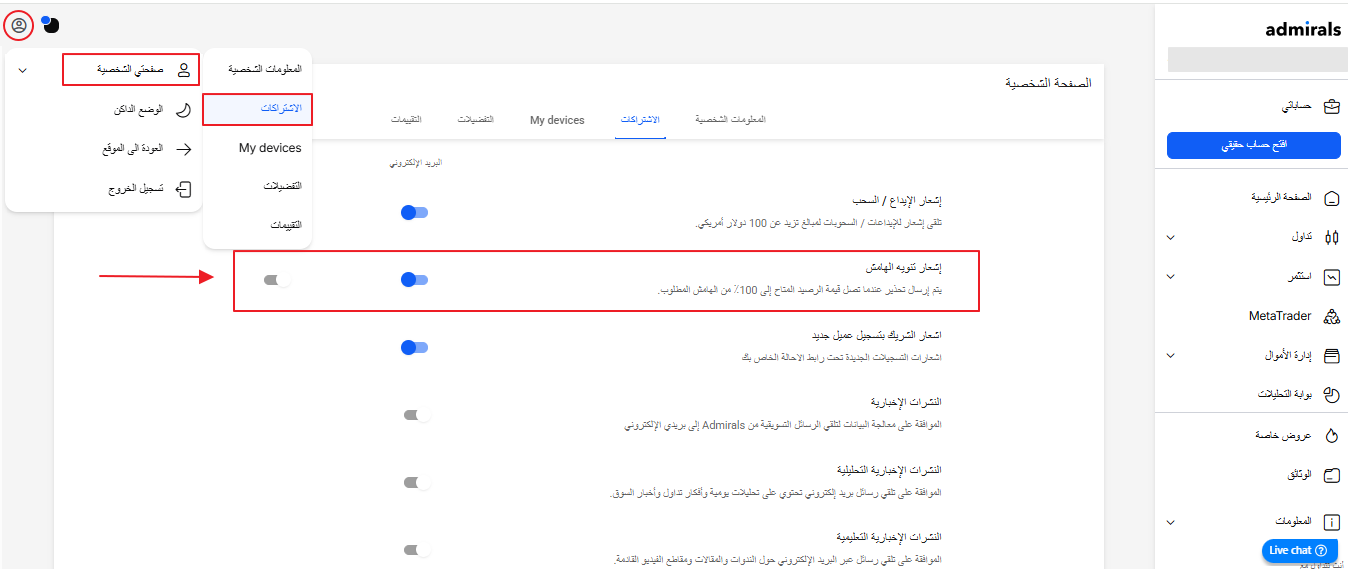This screenshot has height=569, width=1348.
Task: Enable the النشرات الإخبارية switch
Action: tap(417, 415)
